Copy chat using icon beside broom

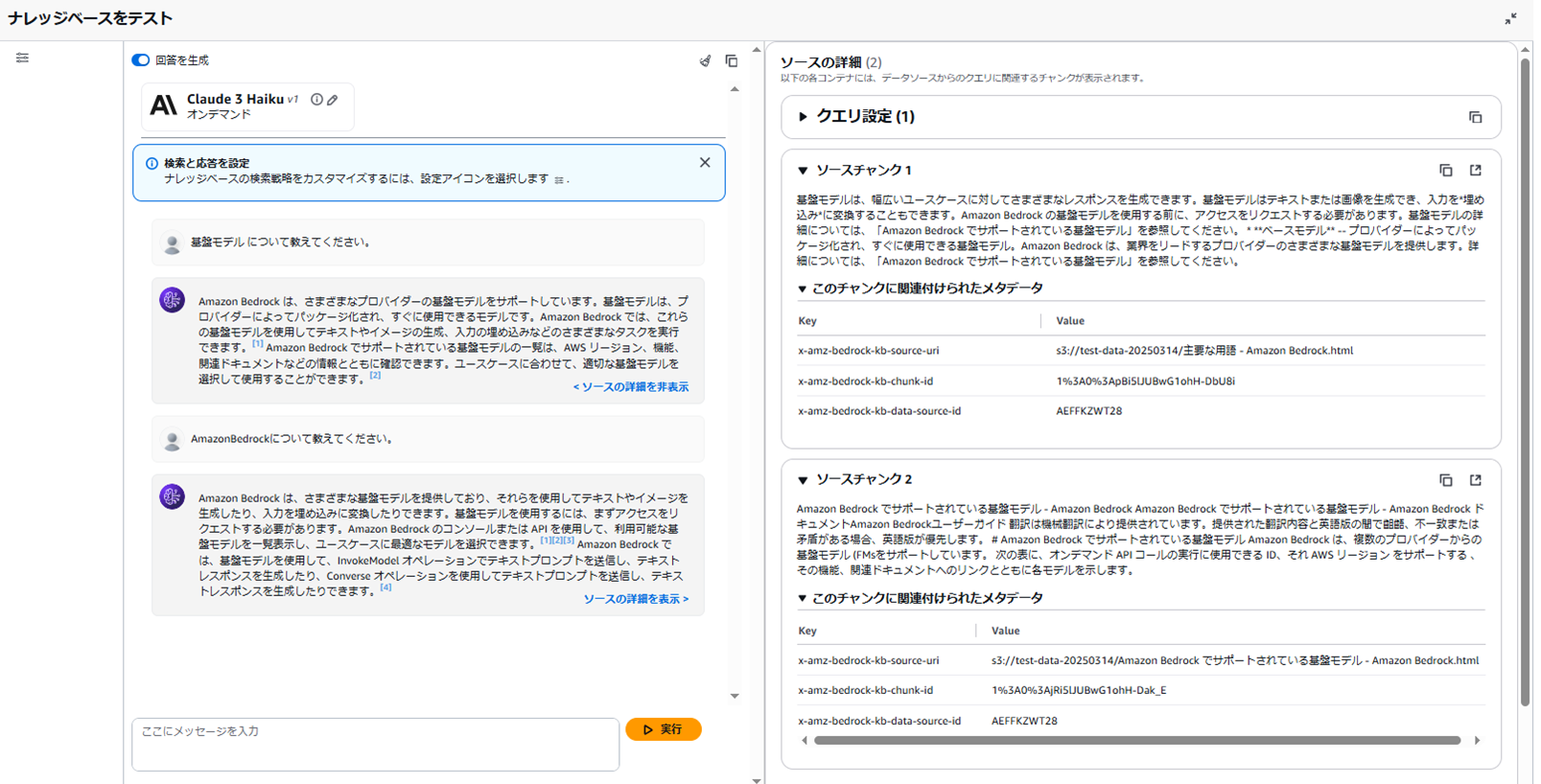[732, 60]
